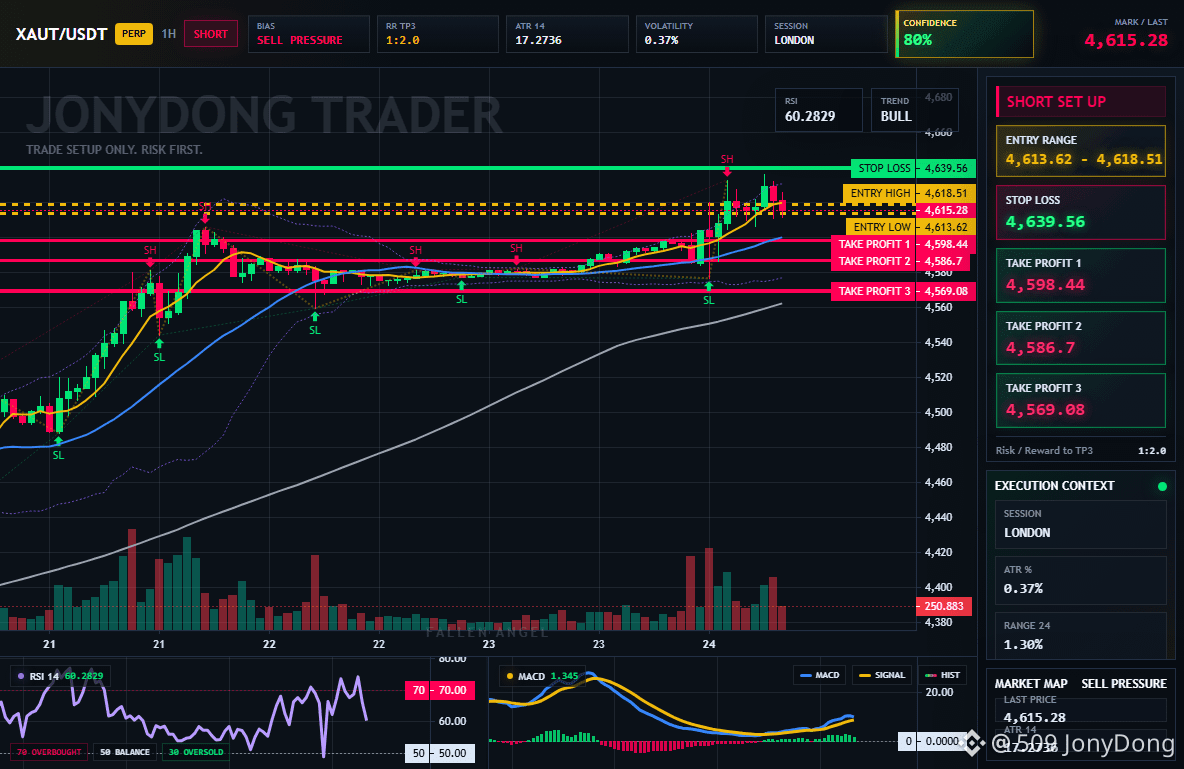Click the TAKE PROFIT 3 card showing 4,569.08
Image resolution: width=1184 pixels, height=769 pixels.
(1081, 400)
